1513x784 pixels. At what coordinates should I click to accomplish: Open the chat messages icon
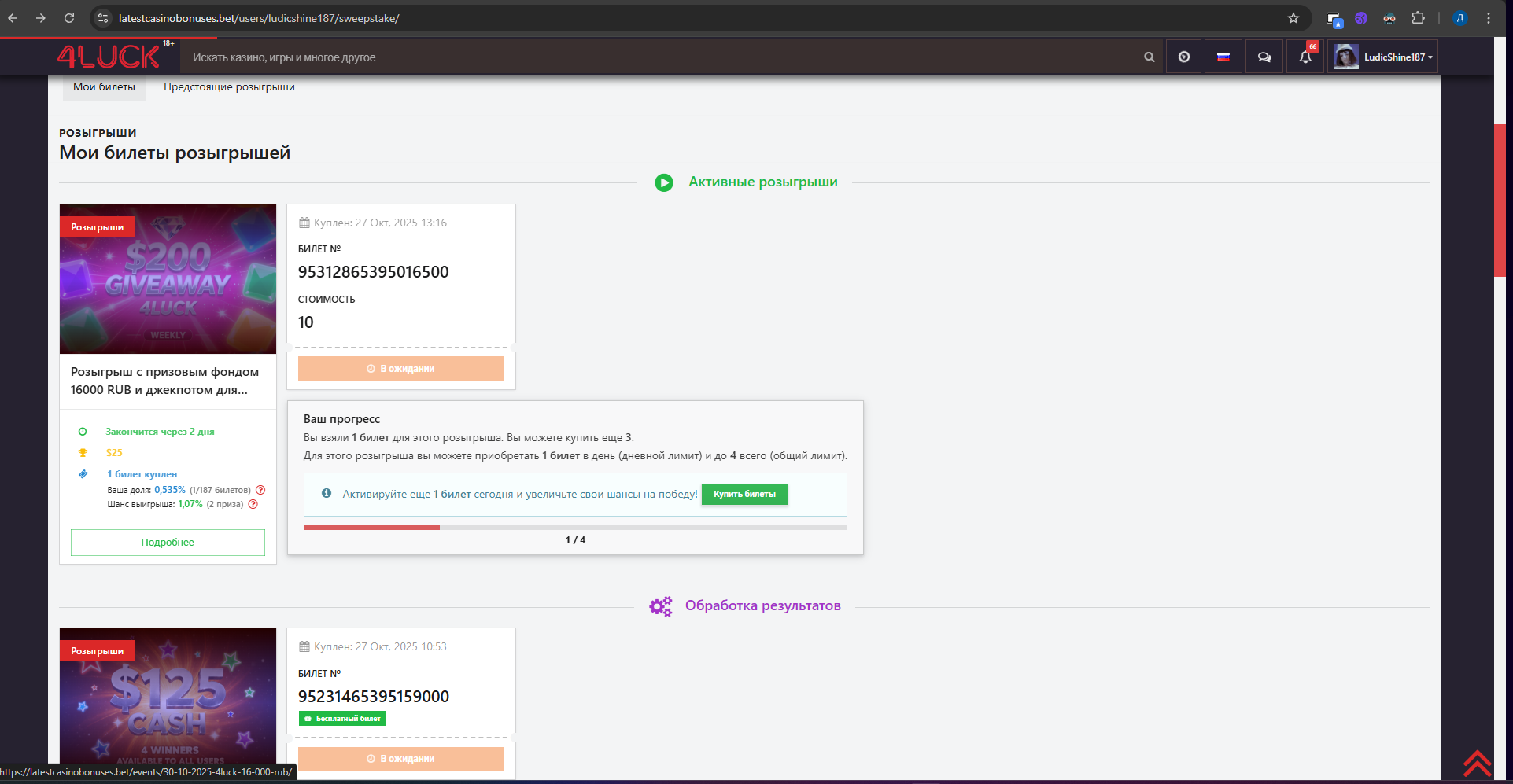(1264, 57)
